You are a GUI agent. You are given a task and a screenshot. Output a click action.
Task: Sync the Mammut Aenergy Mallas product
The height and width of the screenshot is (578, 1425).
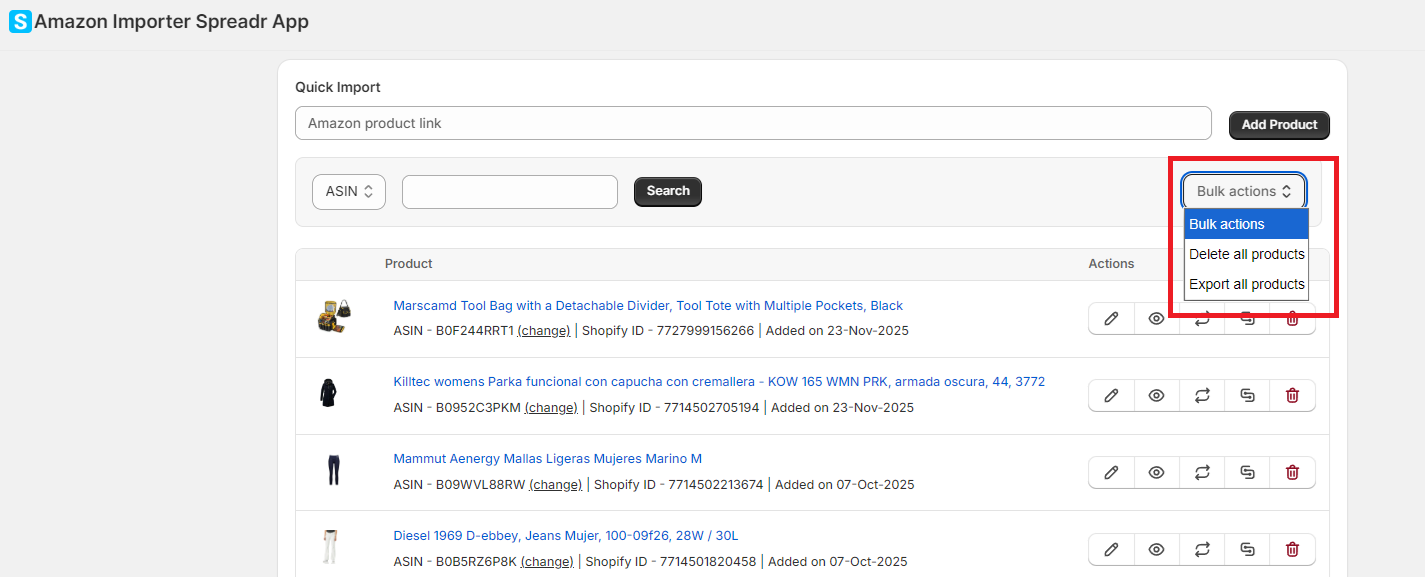coord(1202,472)
